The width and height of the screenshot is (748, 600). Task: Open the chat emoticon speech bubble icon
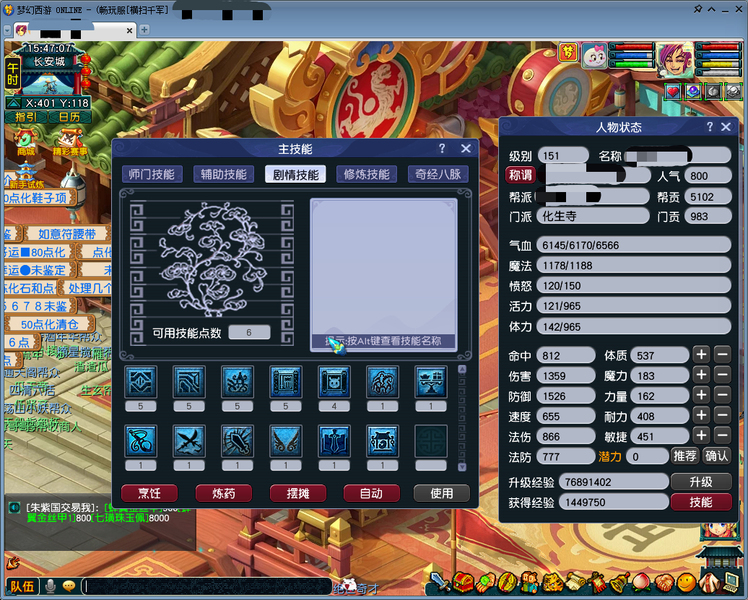69,586
